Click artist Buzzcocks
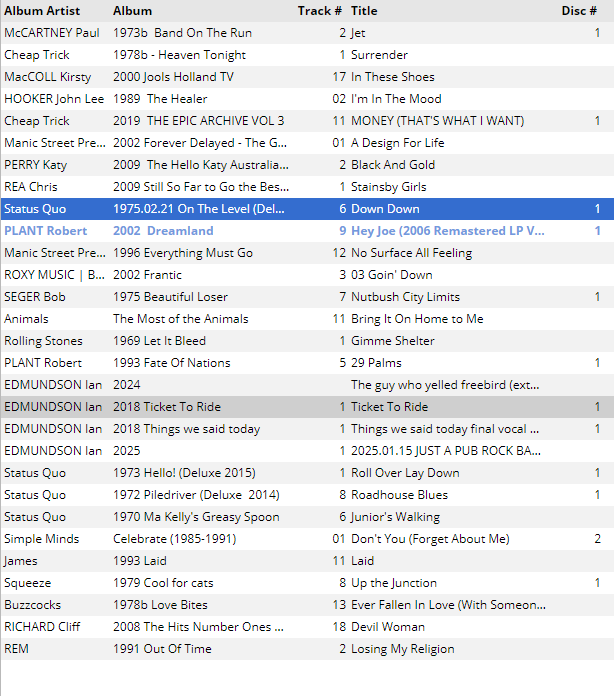Image resolution: width=614 pixels, height=696 pixels. [x=32, y=605]
